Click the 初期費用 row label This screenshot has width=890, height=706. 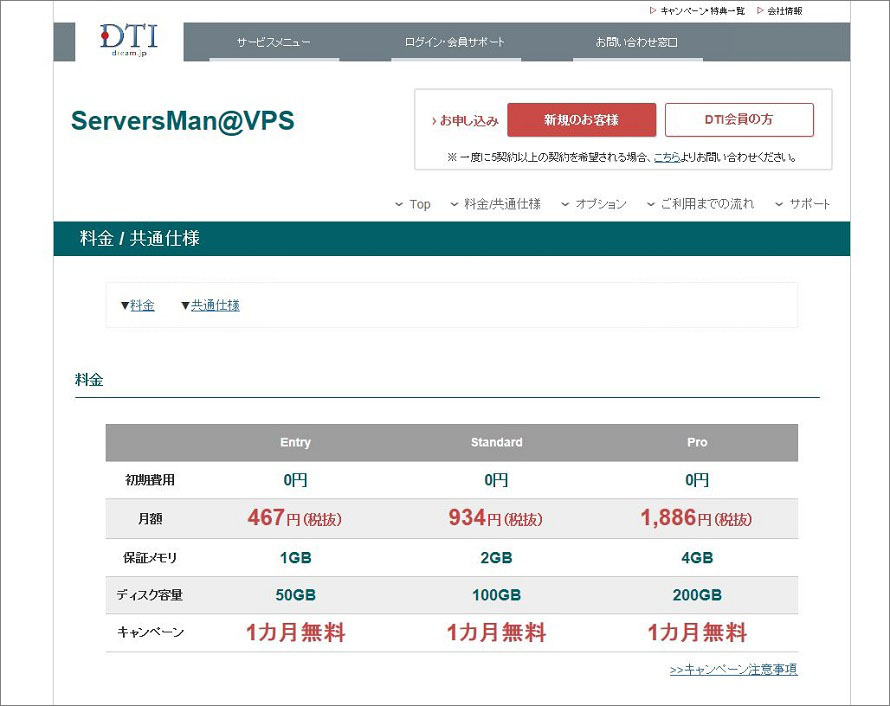coord(150,480)
